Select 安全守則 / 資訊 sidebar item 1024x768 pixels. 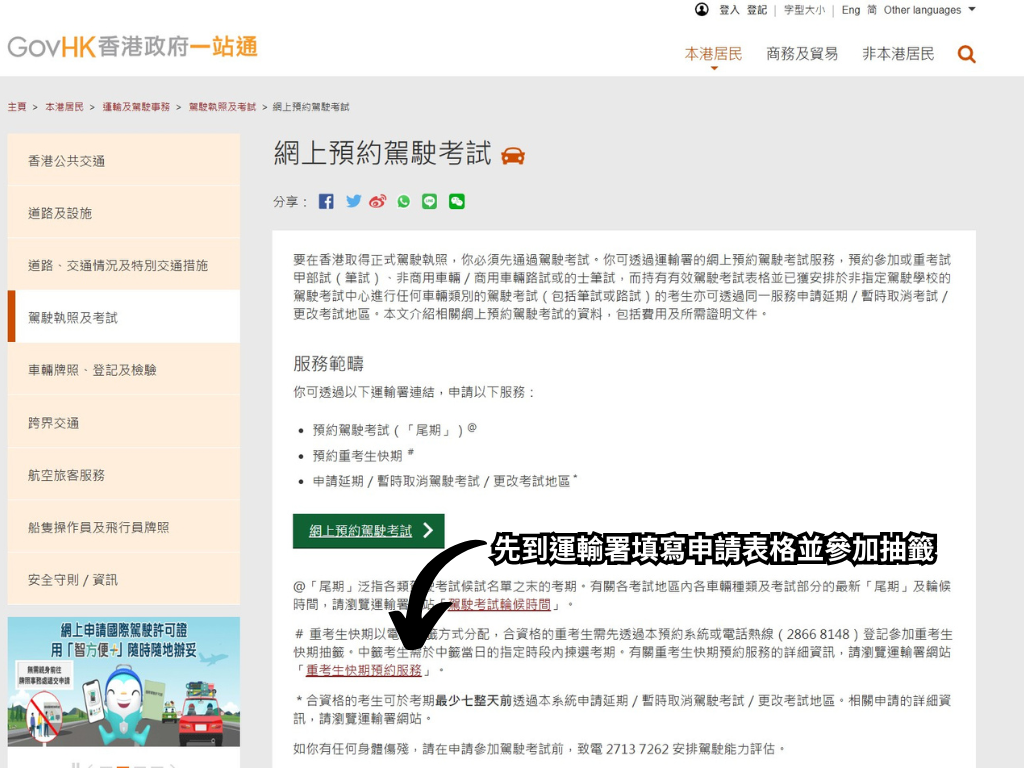[124, 579]
